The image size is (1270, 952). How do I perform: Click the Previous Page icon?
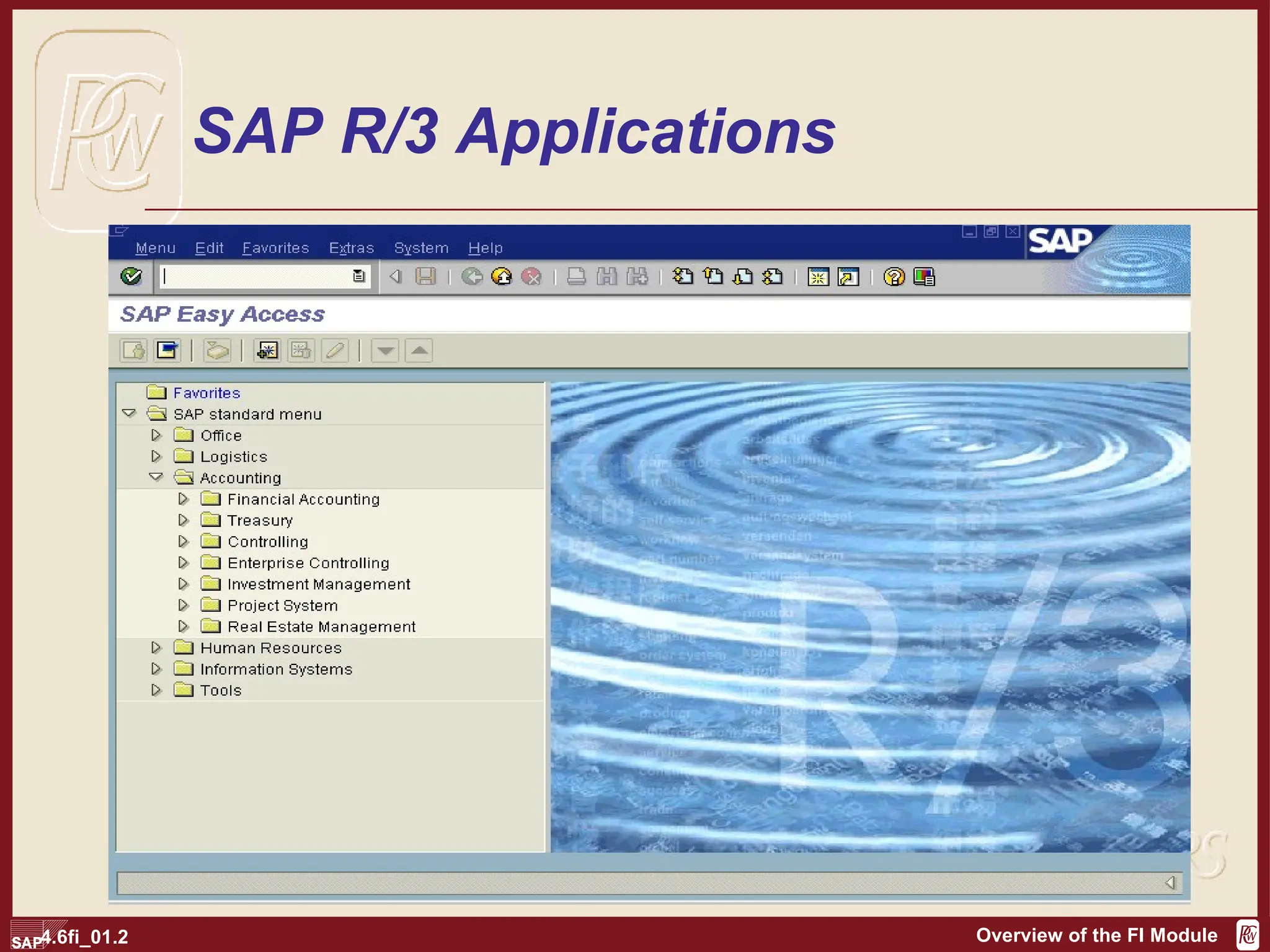713,276
